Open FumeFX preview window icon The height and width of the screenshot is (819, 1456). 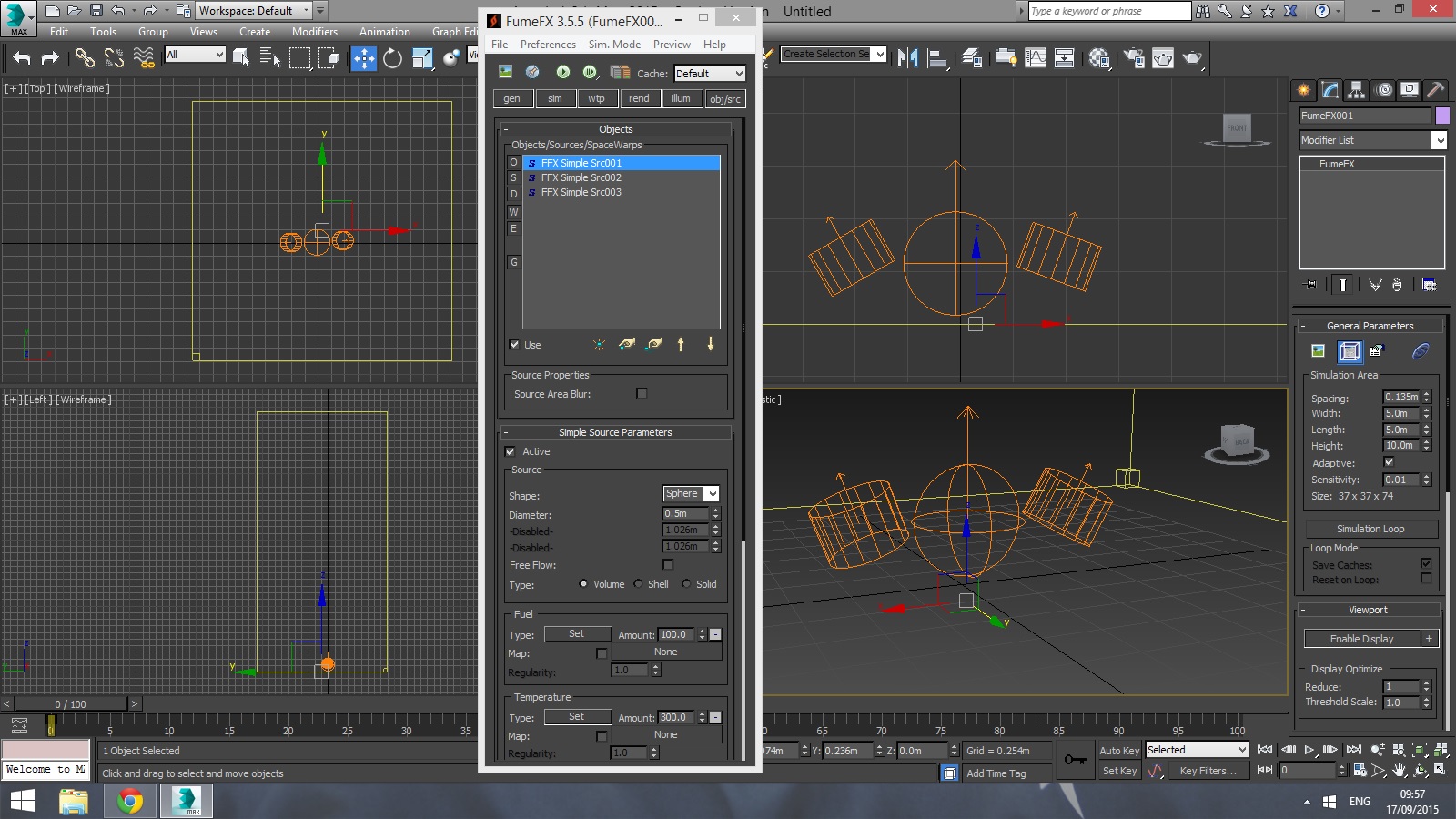[505, 72]
